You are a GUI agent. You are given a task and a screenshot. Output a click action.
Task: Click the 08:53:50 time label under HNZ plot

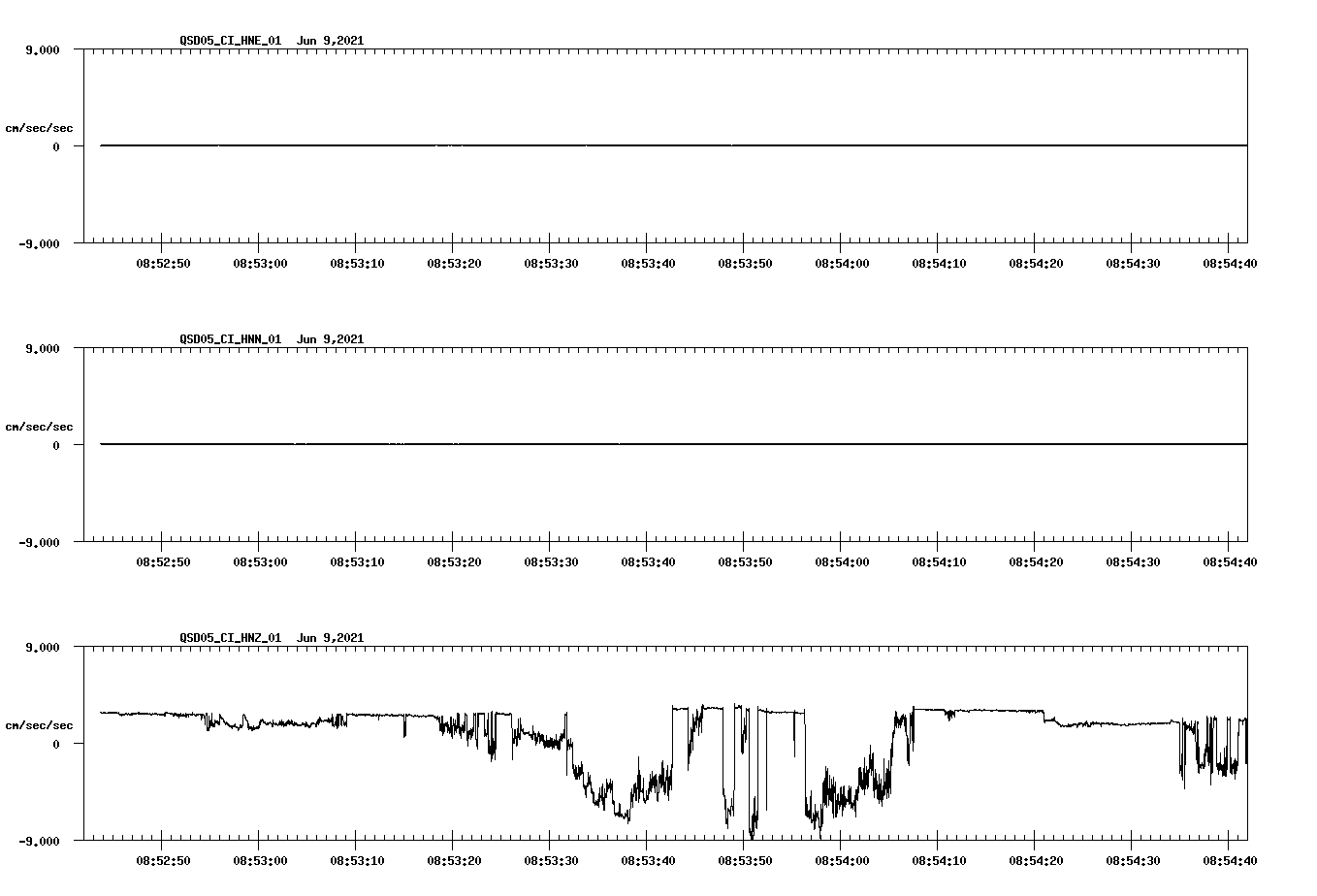click(x=745, y=861)
